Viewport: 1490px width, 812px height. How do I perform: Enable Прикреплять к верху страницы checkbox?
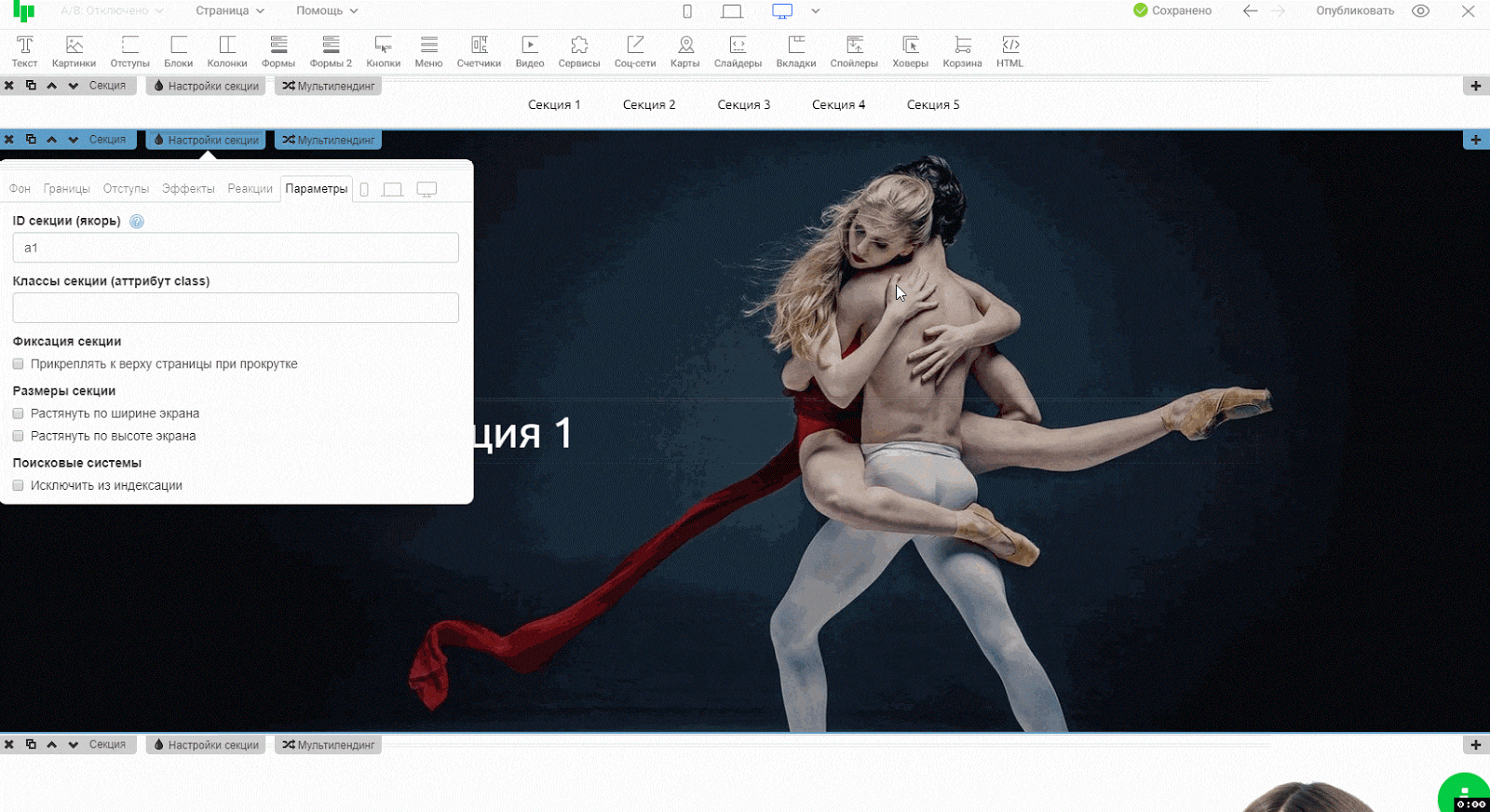pos(19,364)
